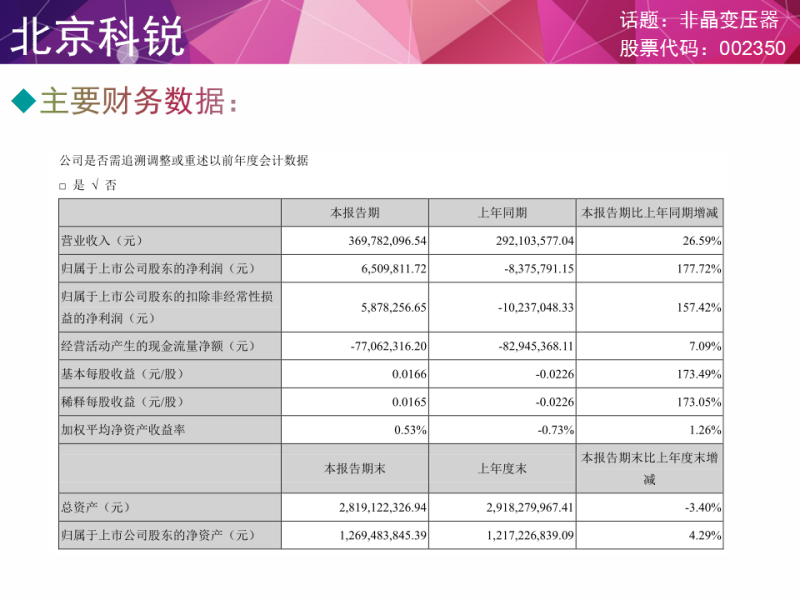This screenshot has width=800, height=600.
Task: Click the value 292,103,577.04
Action: click(x=535, y=241)
